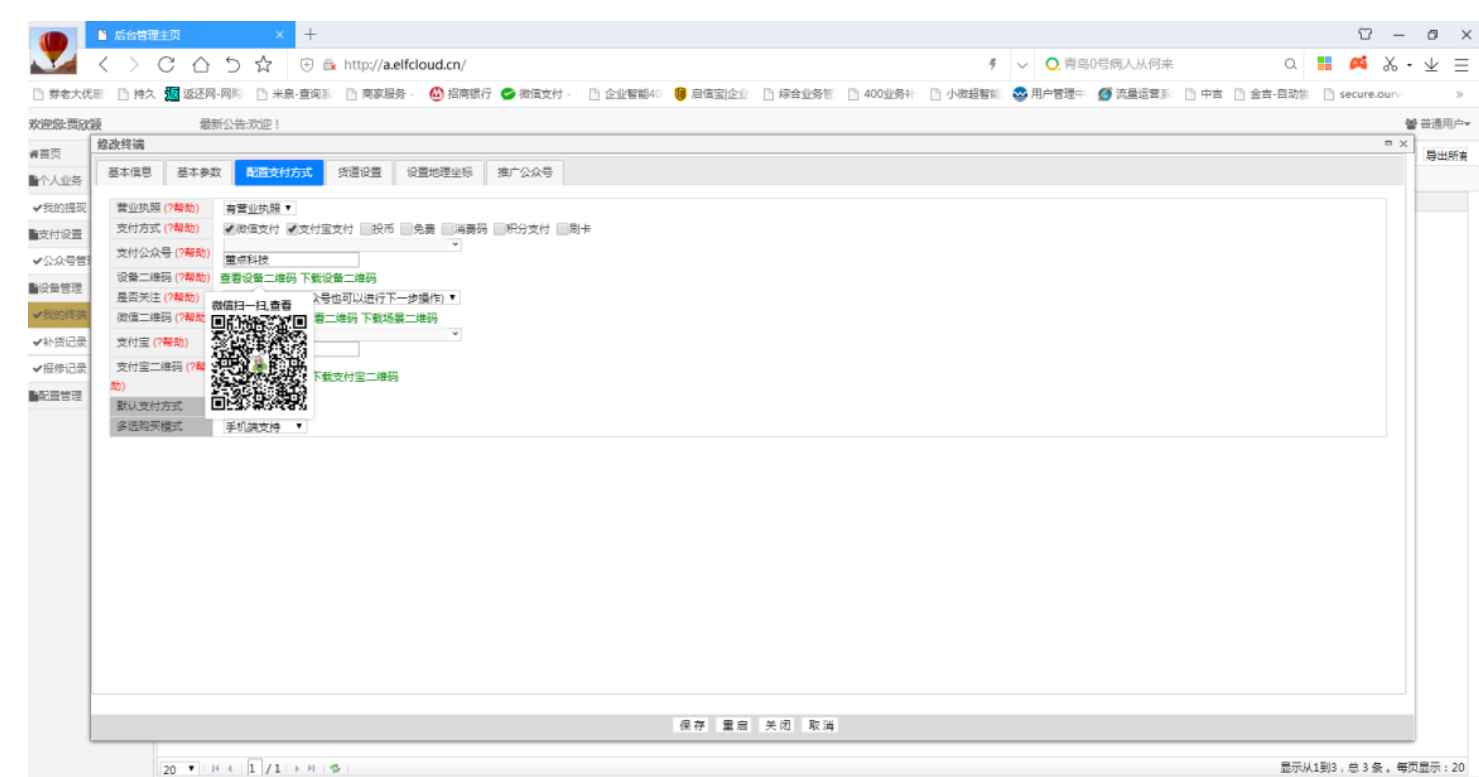Viewport: 1479px width, 777px height.
Task: Select the 配置支付方式 tab
Action: (279, 172)
